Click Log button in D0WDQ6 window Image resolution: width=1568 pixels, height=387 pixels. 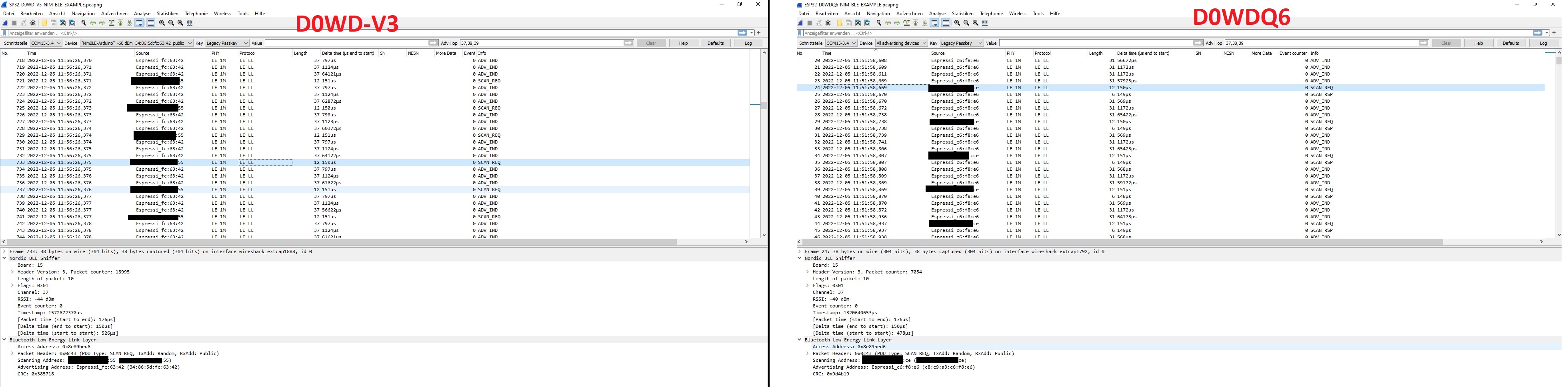pyautogui.click(x=1543, y=43)
